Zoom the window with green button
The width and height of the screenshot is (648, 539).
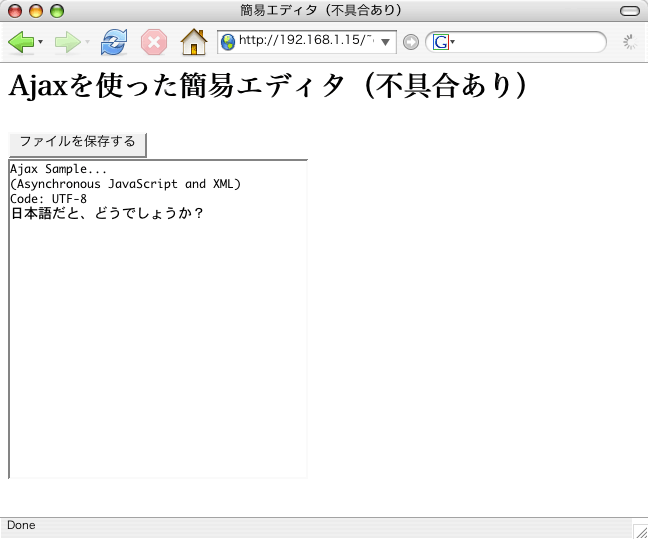[x=57, y=11]
